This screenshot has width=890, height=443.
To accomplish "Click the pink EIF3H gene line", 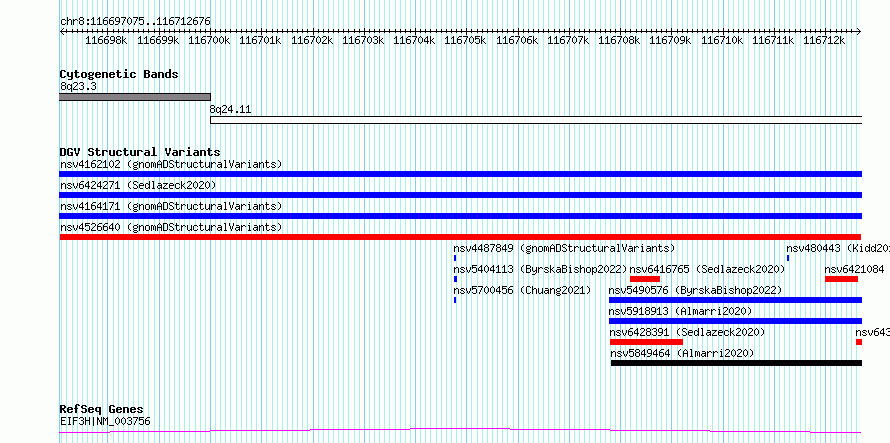I will tap(460, 431).
